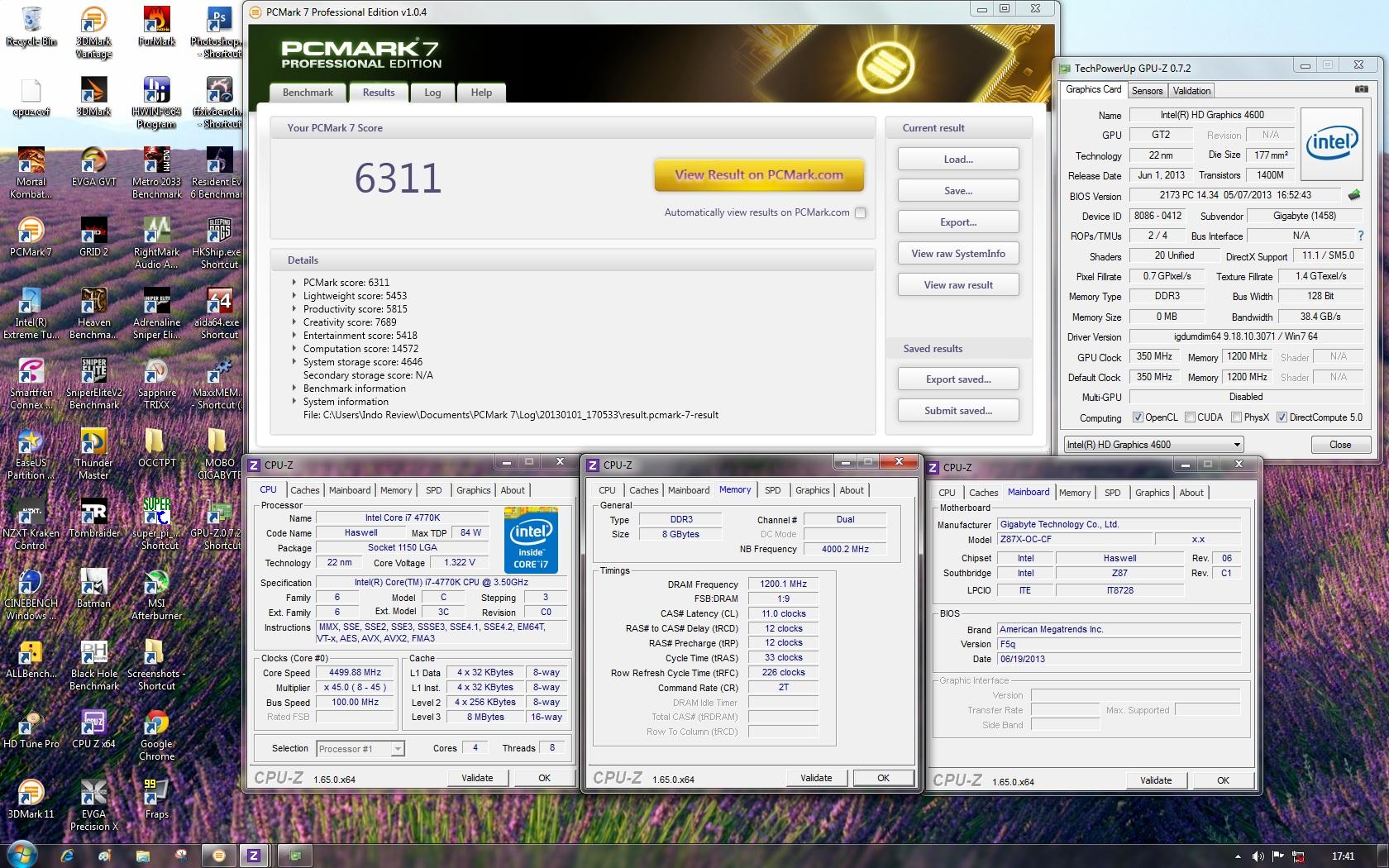Click the Close button in GPU-Z
The width and height of the screenshot is (1389, 868).
coord(1340,445)
